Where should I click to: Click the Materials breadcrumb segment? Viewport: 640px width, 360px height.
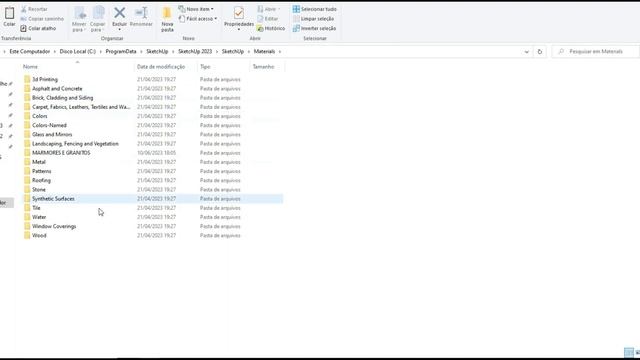click(x=264, y=51)
